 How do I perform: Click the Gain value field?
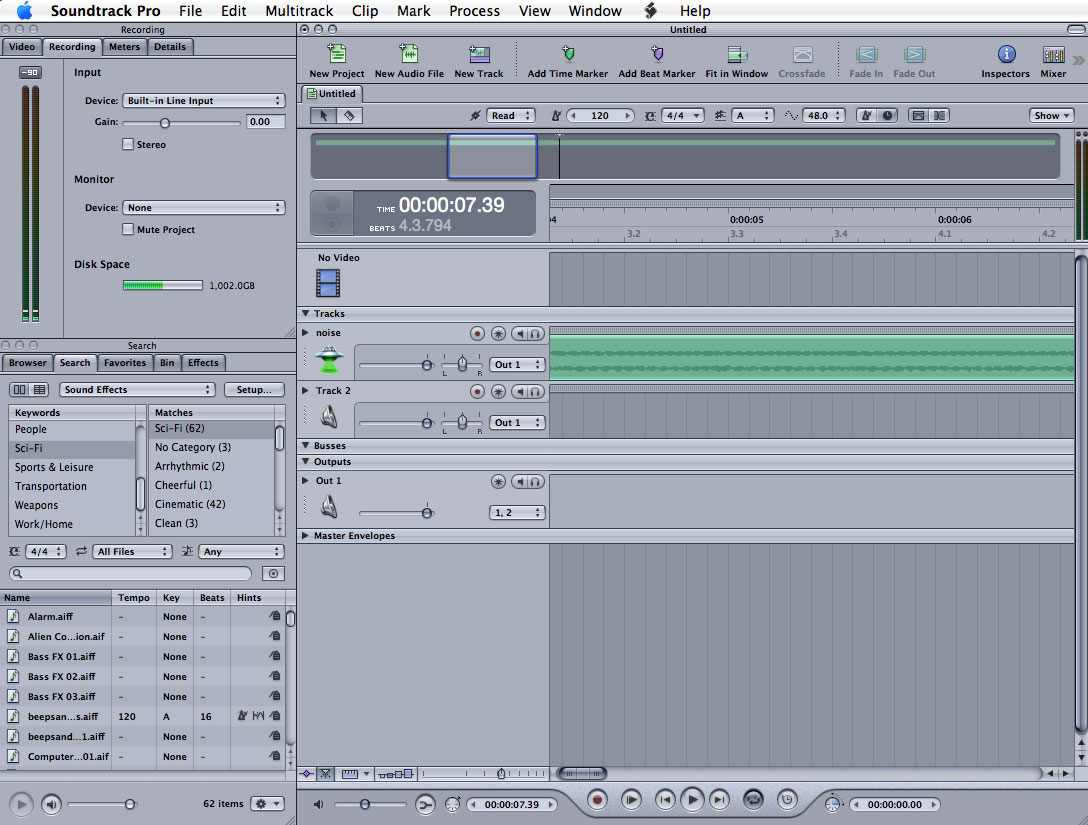click(265, 121)
